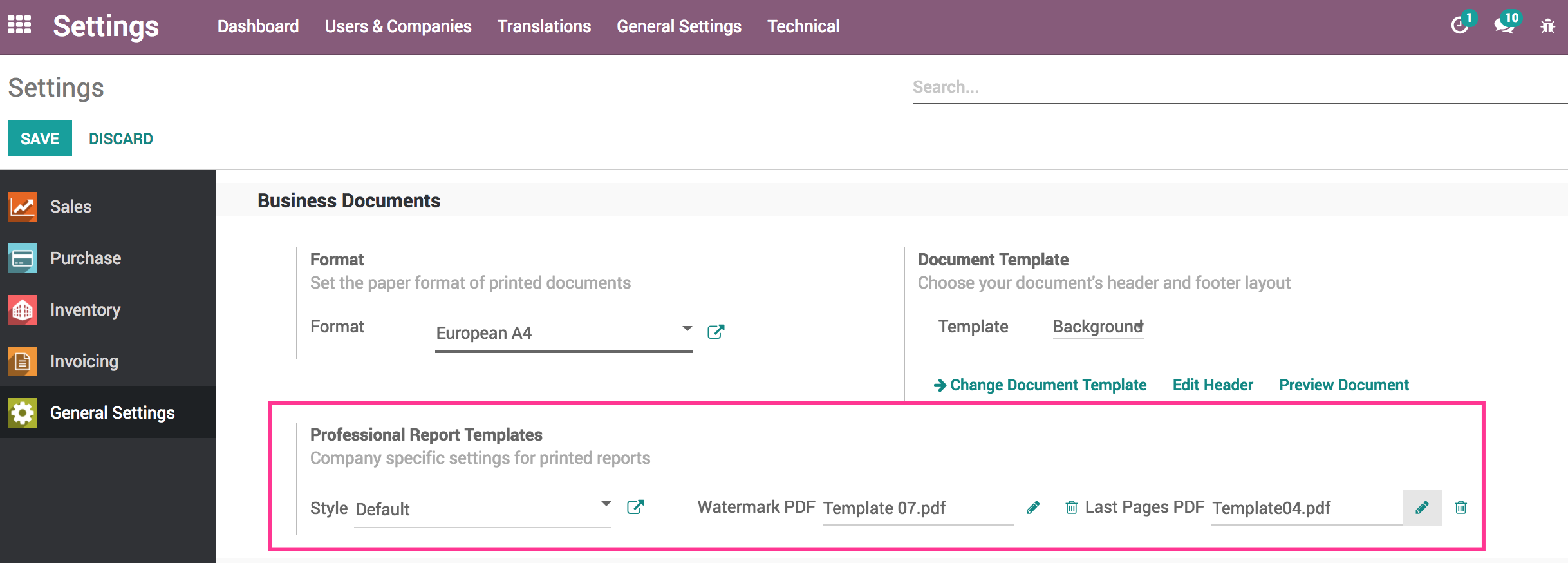Focus the Search settings field
The image size is (1568, 563).
pos(1240,88)
